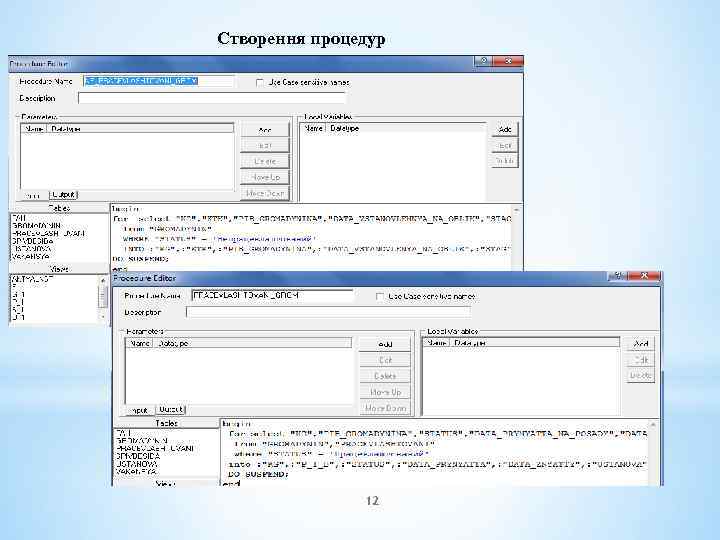The image size is (720, 540).
Task: Click the help icon in the back Procedure Editor title bar
Action: (484, 61)
